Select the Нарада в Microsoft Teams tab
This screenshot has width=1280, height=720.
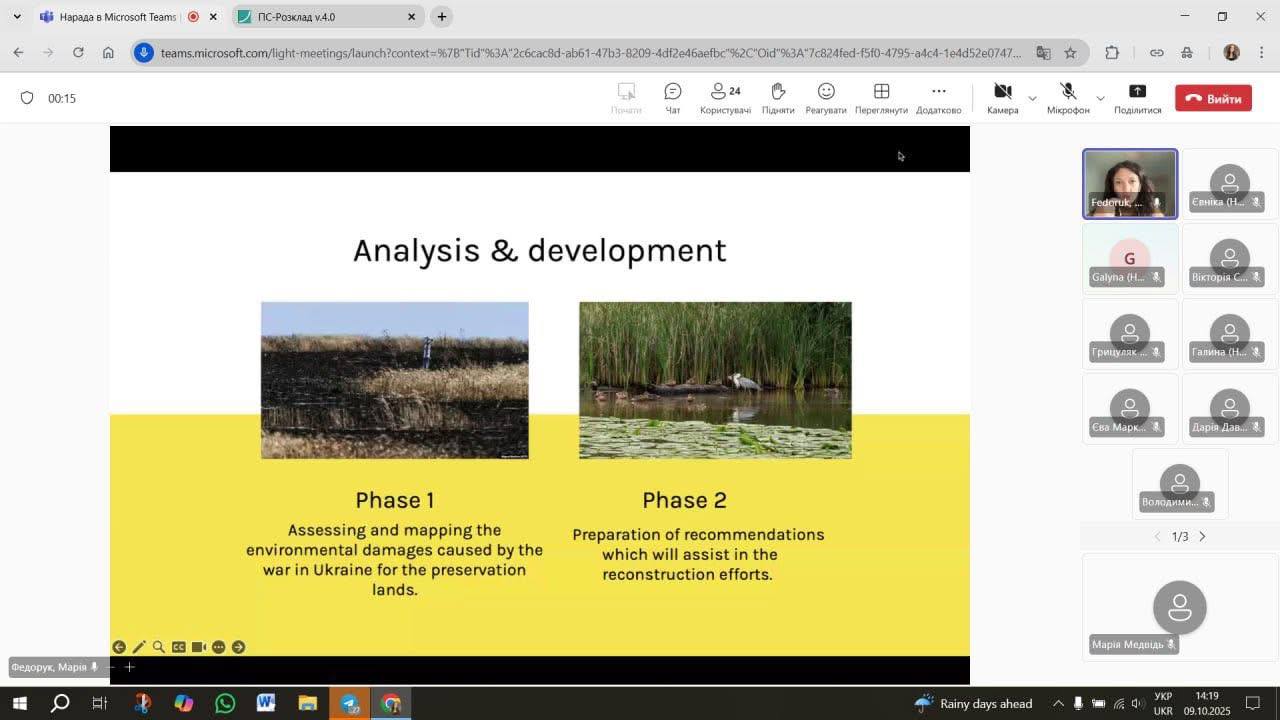(x=115, y=17)
